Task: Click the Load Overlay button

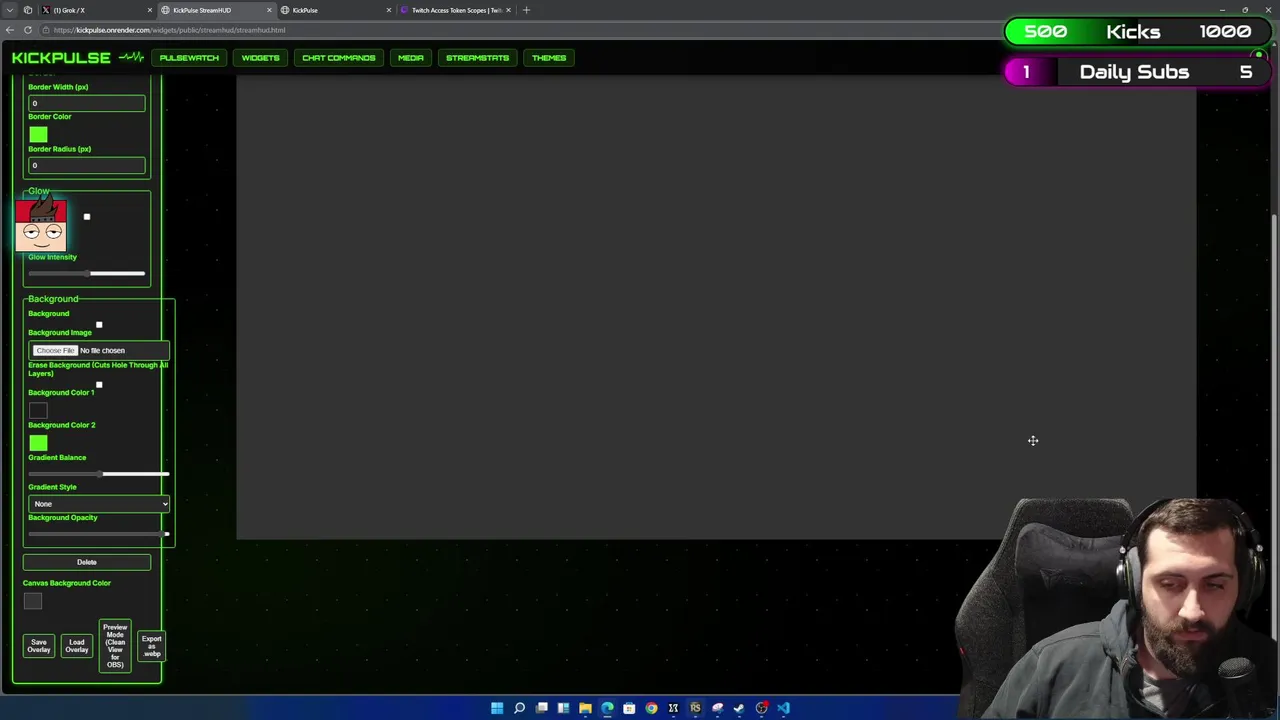Action: 77,646
